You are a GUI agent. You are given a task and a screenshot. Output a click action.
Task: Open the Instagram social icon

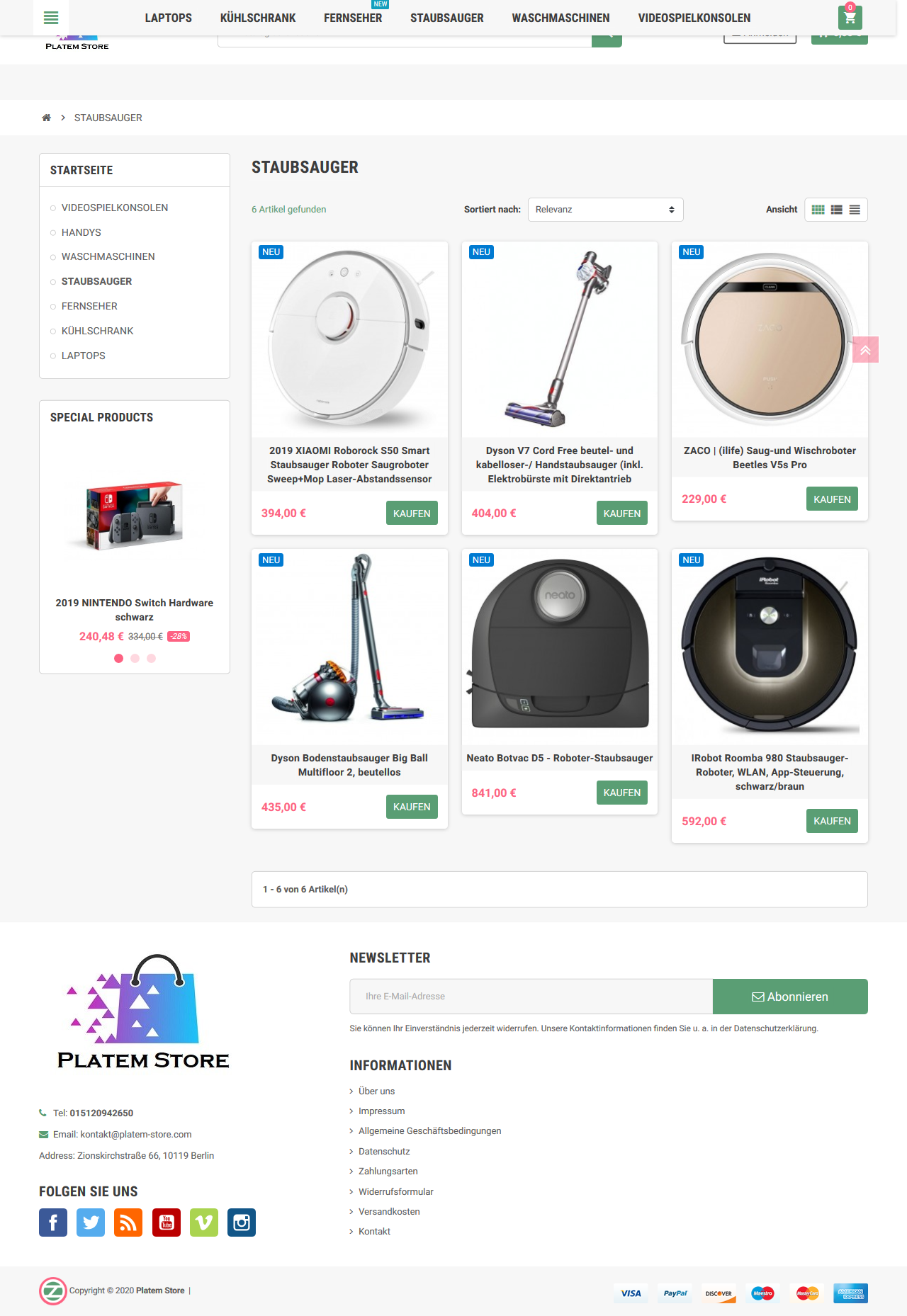(242, 1223)
